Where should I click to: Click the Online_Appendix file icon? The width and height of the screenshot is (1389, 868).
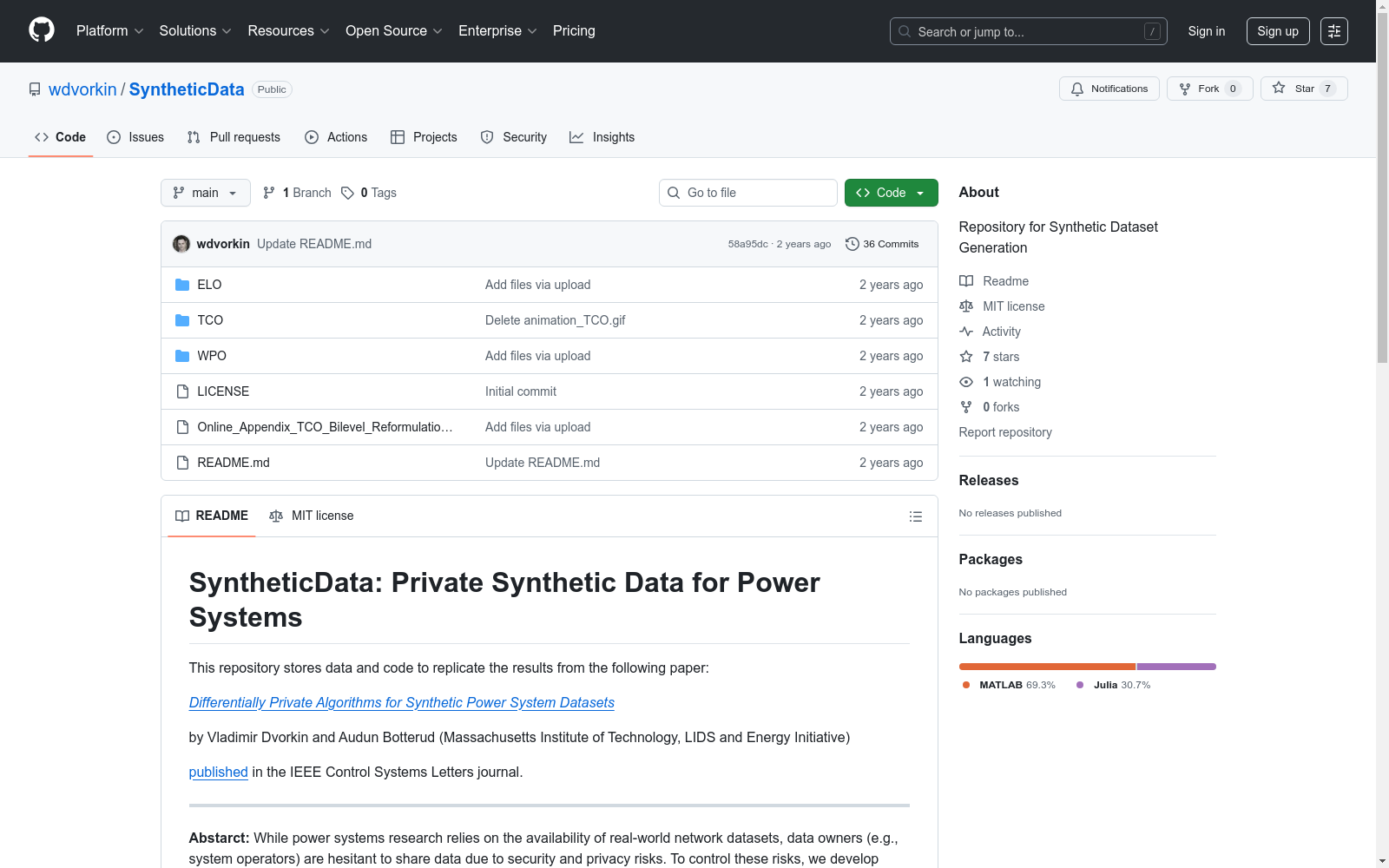coord(182,427)
